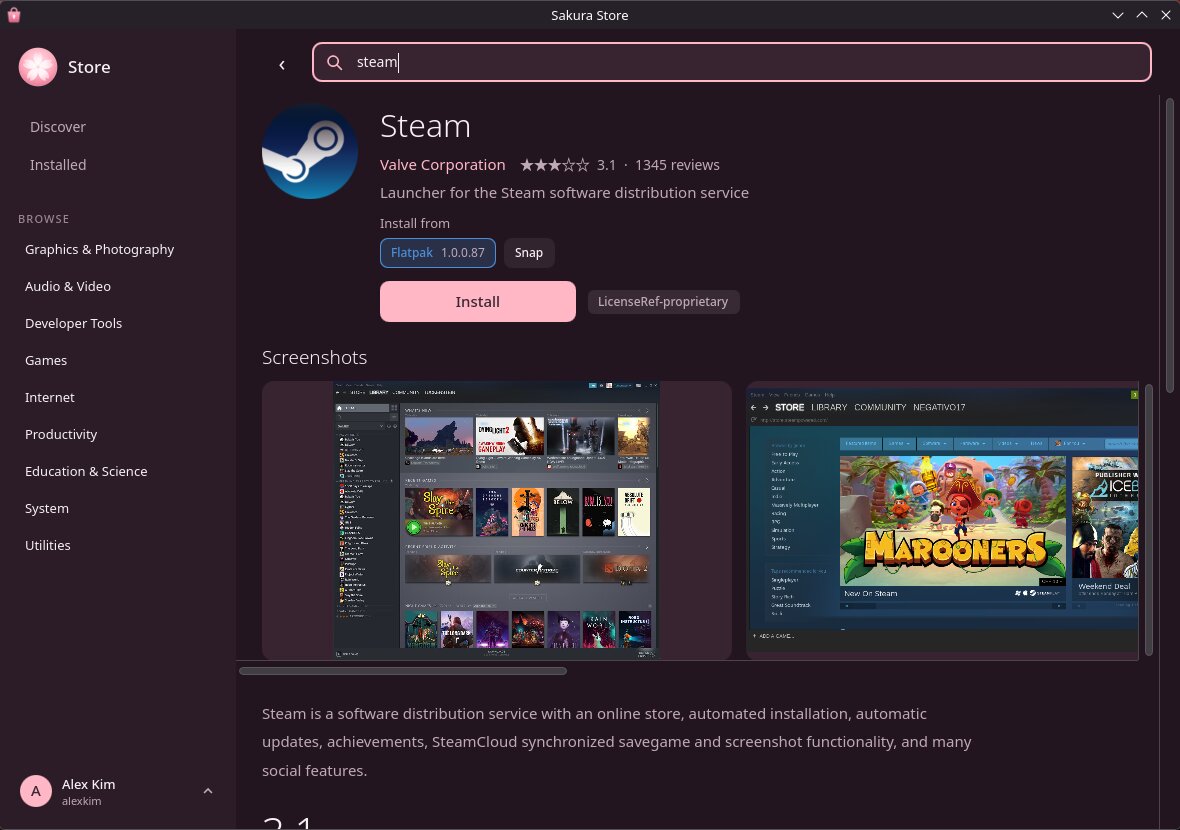Viewport: 1180px width, 830px height.
Task: Browse the Education & Science category
Action: 86,471
